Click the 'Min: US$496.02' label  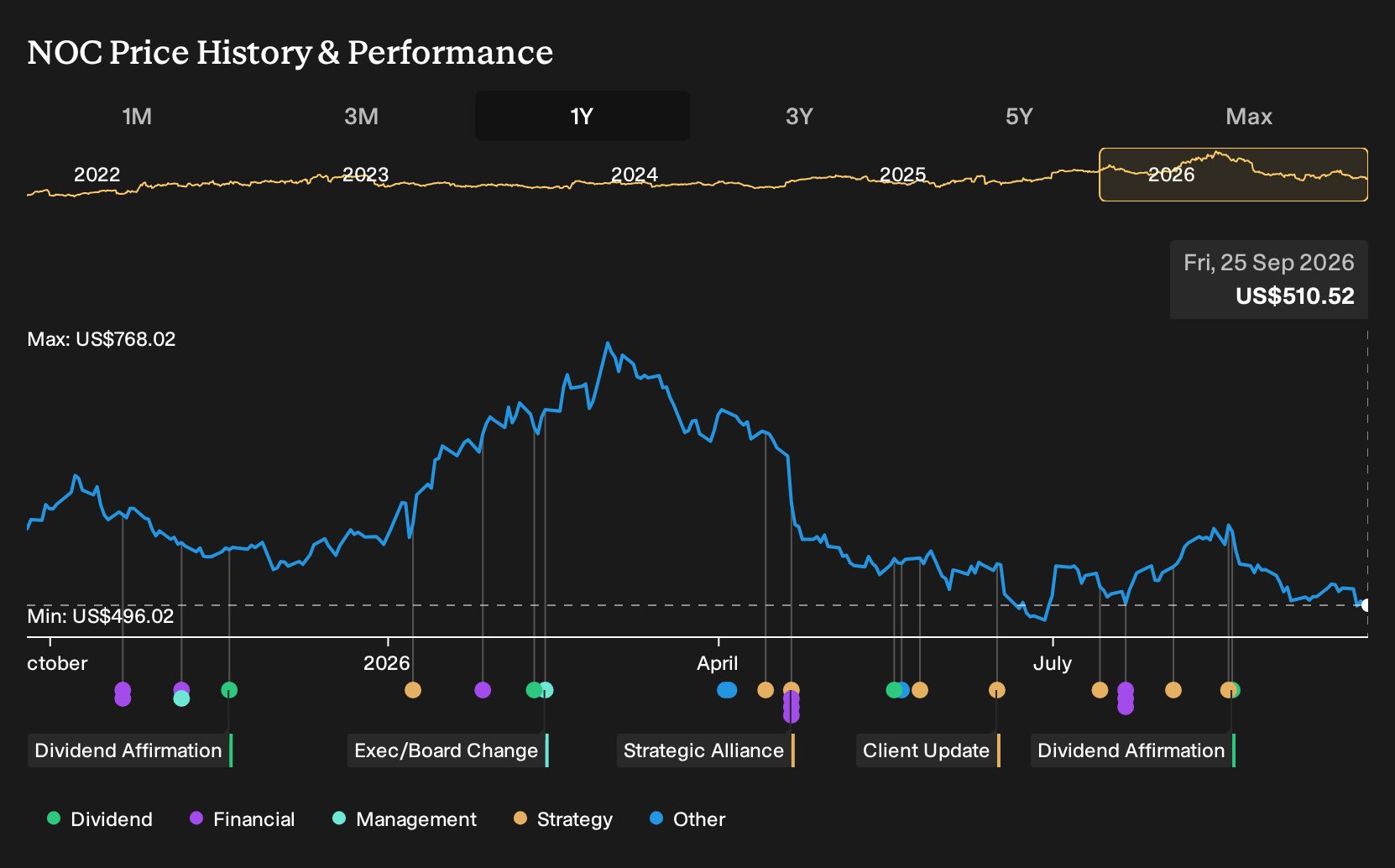tap(101, 616)
